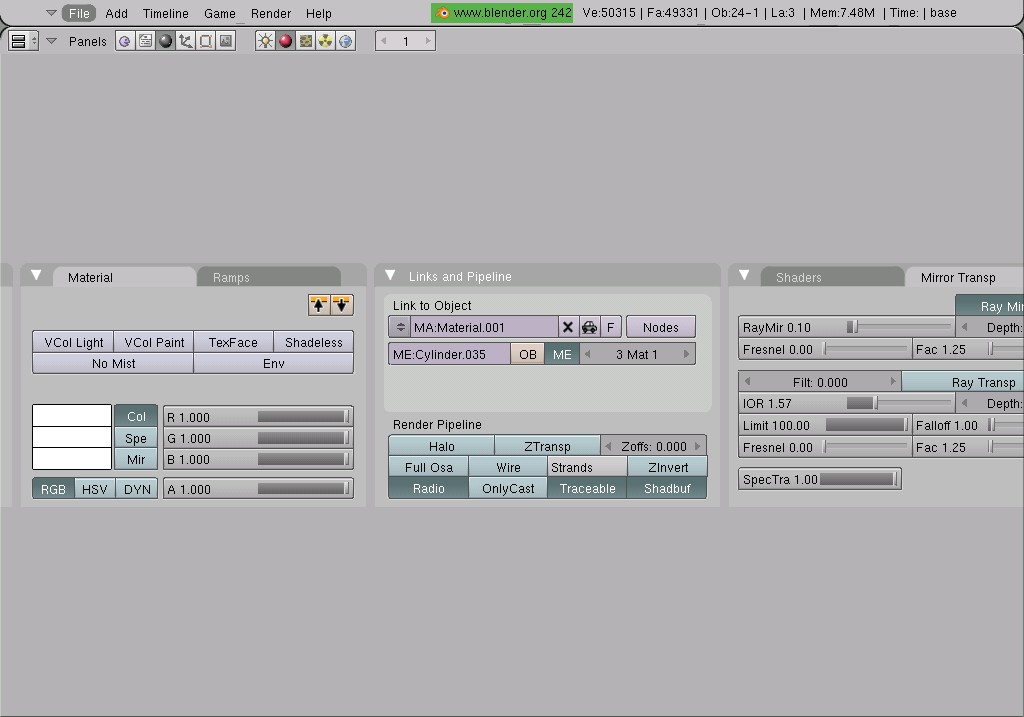Collapse the Links and Pipeline panel
This screenshot has width=1024, height=717.
[390, 276]
